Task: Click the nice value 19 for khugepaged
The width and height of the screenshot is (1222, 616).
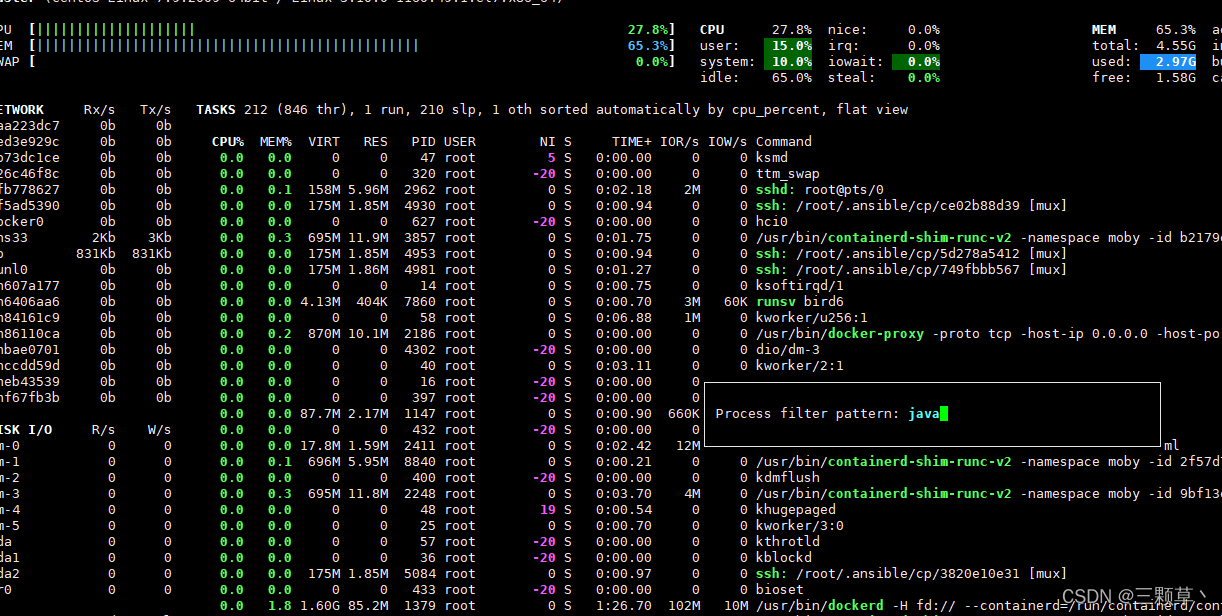Action: pyautogui.click(x=548, y=510)
